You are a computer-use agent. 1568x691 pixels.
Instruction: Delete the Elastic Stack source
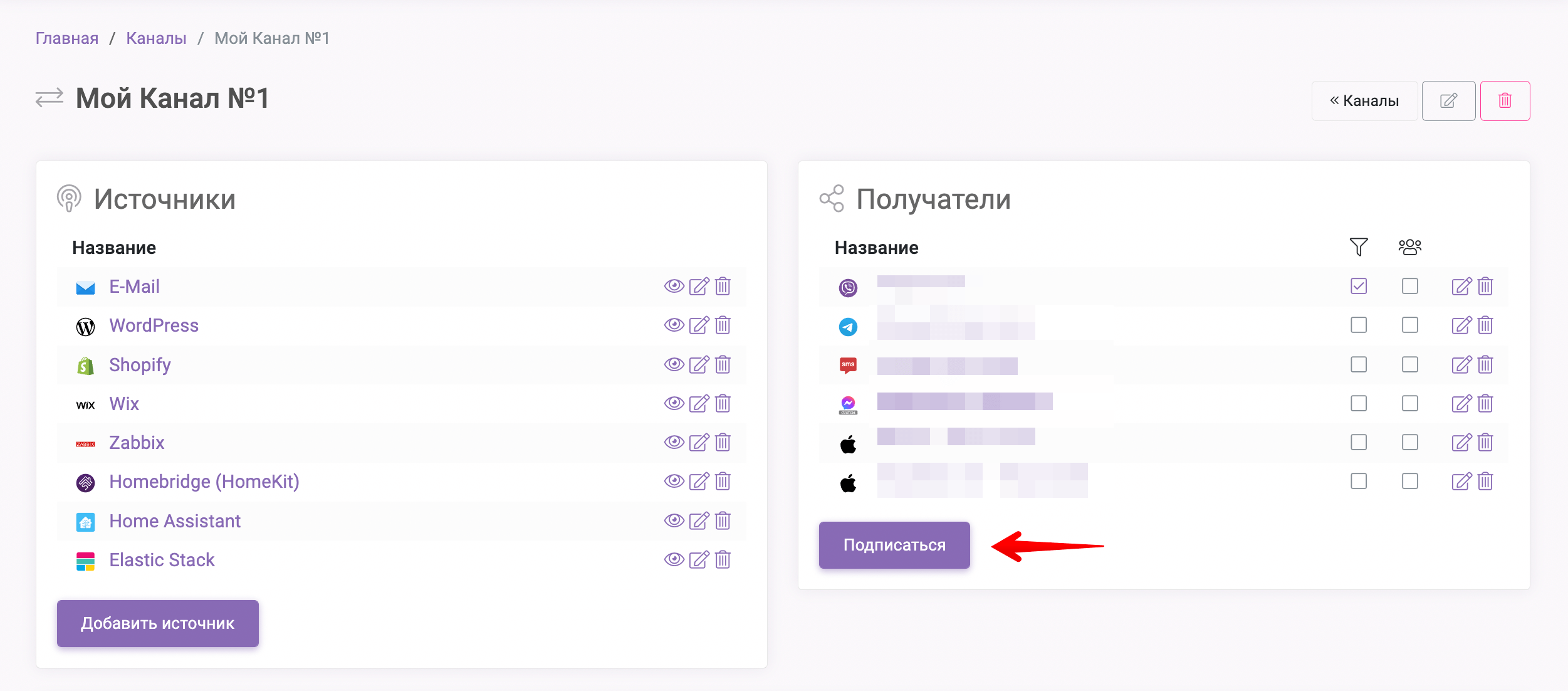(723, 559)
